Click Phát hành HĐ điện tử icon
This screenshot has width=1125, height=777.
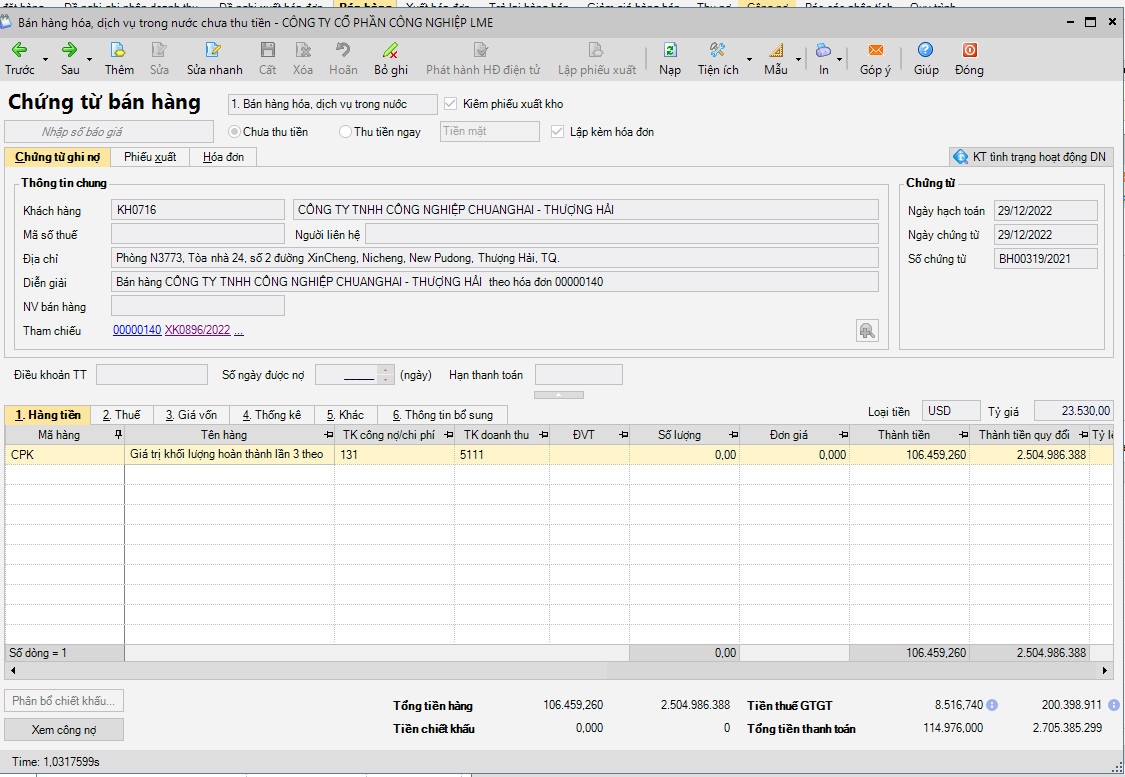point(481,50)
